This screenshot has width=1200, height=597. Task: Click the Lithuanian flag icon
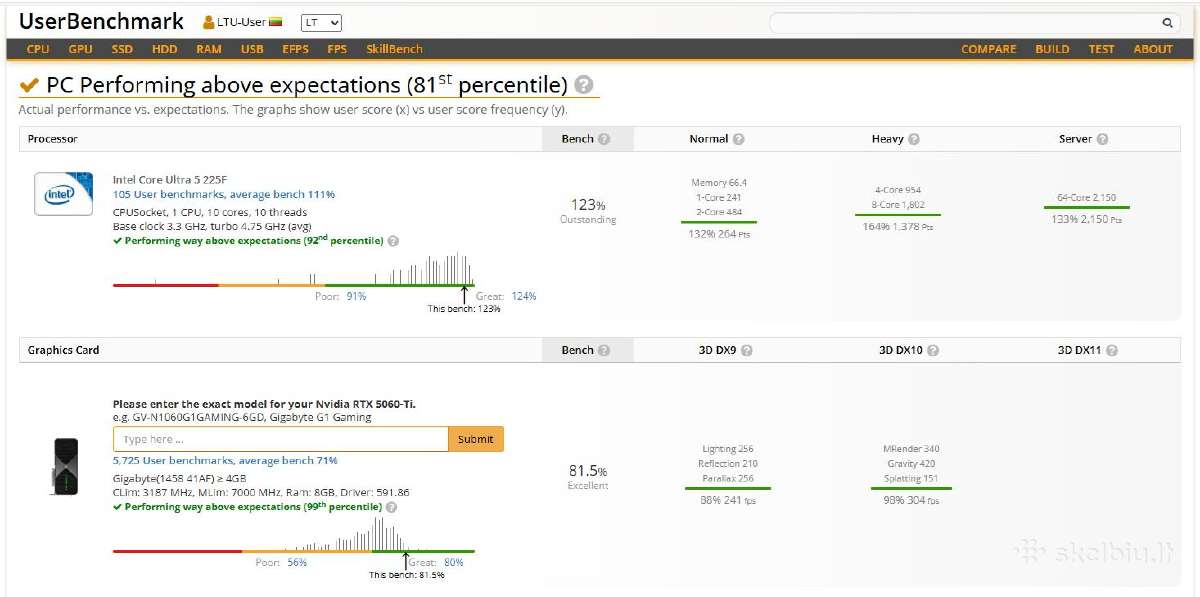tap(277, 22)
